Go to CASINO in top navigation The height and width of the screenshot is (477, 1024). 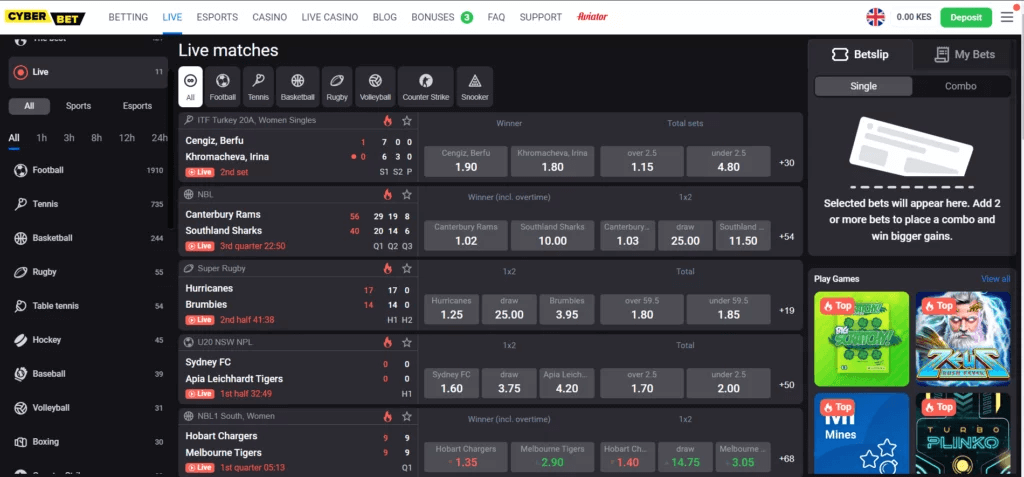click(270, 18)
